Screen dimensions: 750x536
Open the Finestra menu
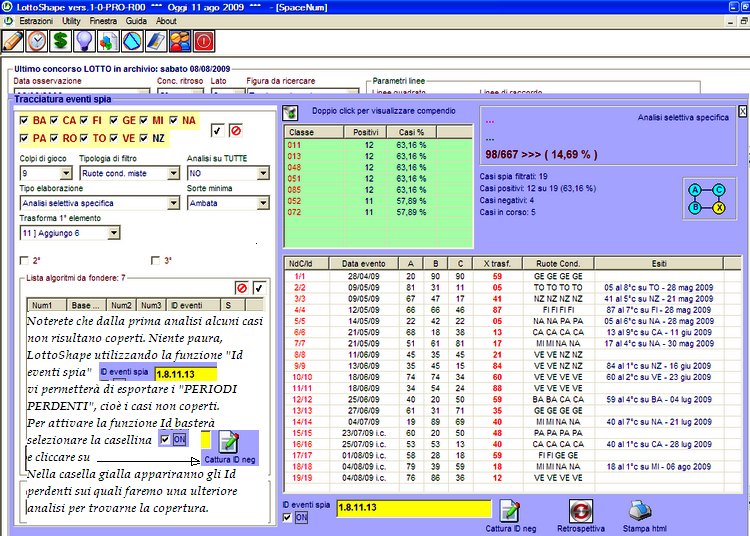click(x=103, y=21)
